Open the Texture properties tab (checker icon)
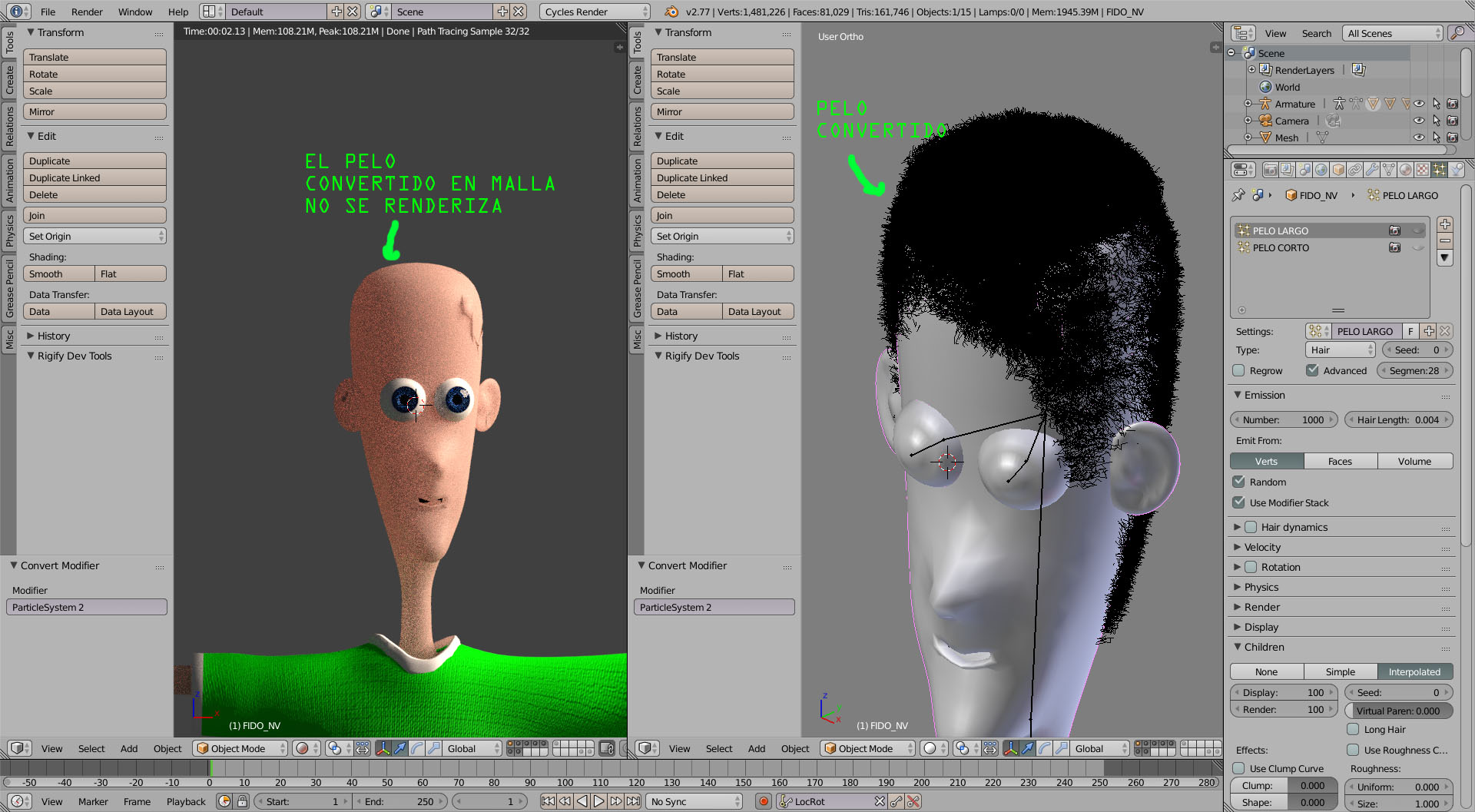Viewport: 1475px width, 812px height. [x=1422, y=170]
